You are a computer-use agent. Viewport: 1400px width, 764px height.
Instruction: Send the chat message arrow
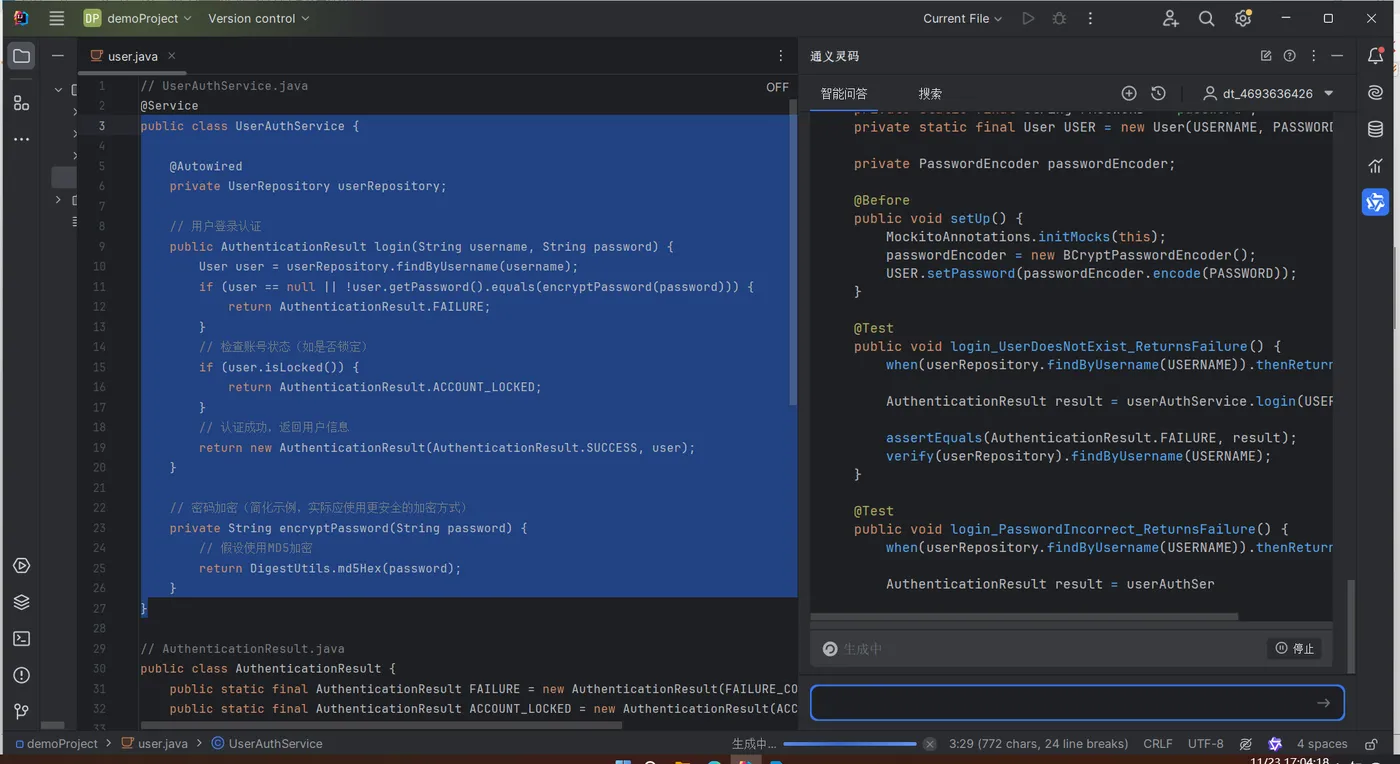[x=1323, y=703]
